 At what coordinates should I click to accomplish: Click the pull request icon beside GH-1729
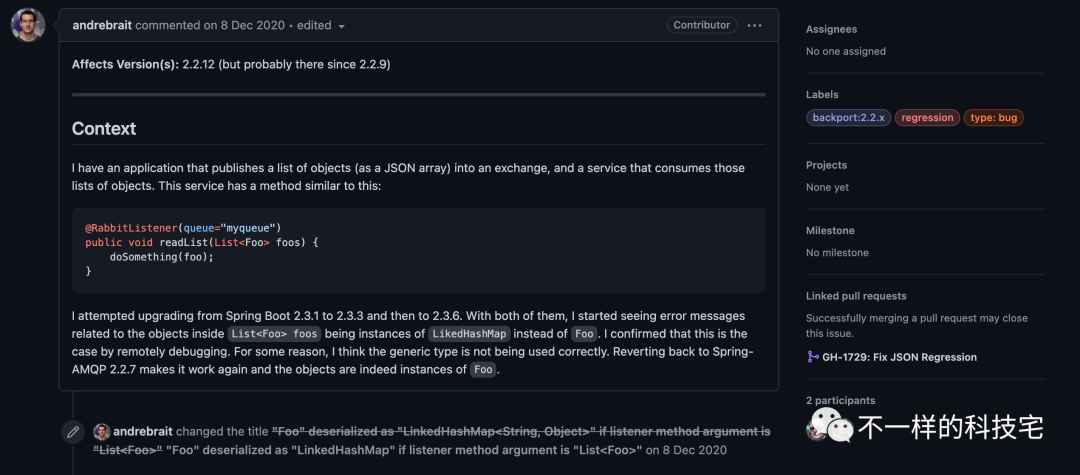click(x=813, y=357)
